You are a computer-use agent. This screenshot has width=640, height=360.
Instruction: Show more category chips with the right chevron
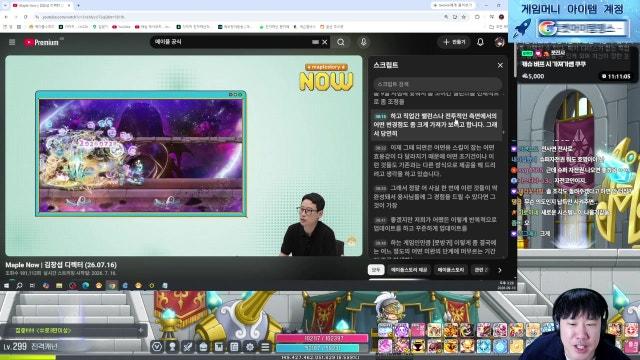point(500,270)
